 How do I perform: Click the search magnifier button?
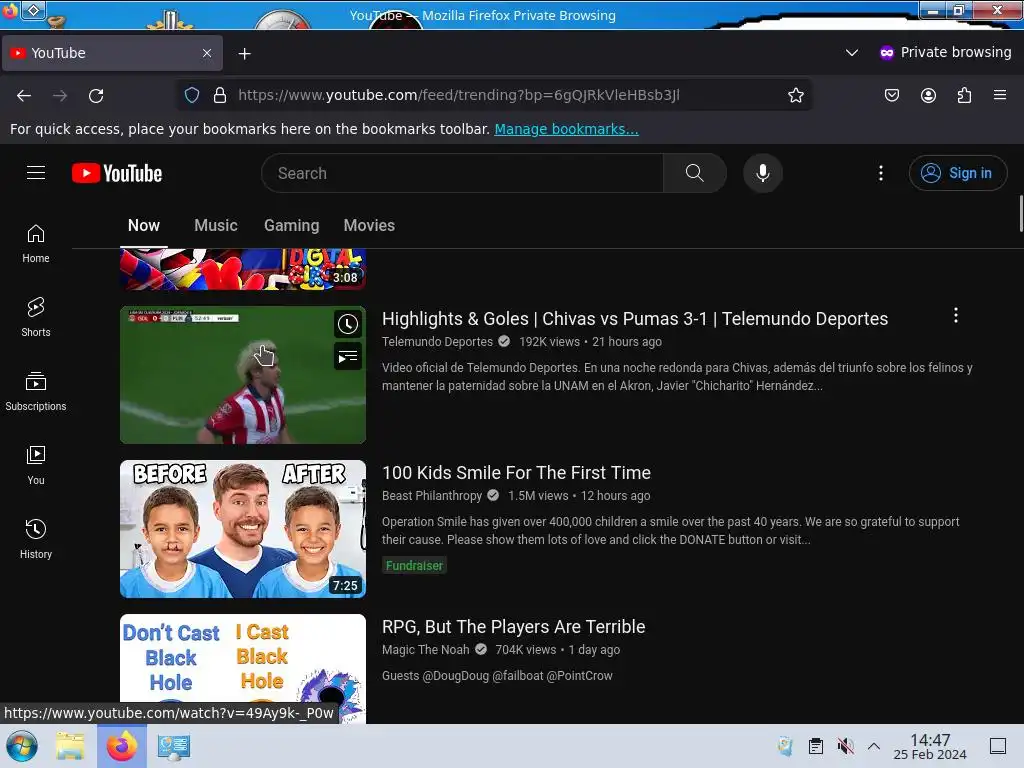[694, 173]
